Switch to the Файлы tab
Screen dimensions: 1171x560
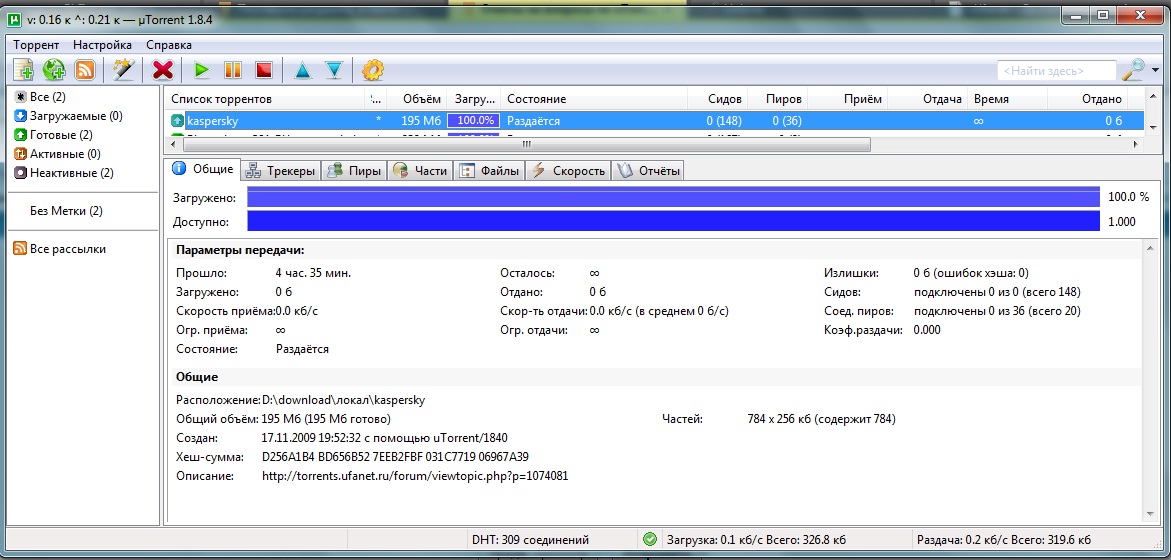coord(490,171)
